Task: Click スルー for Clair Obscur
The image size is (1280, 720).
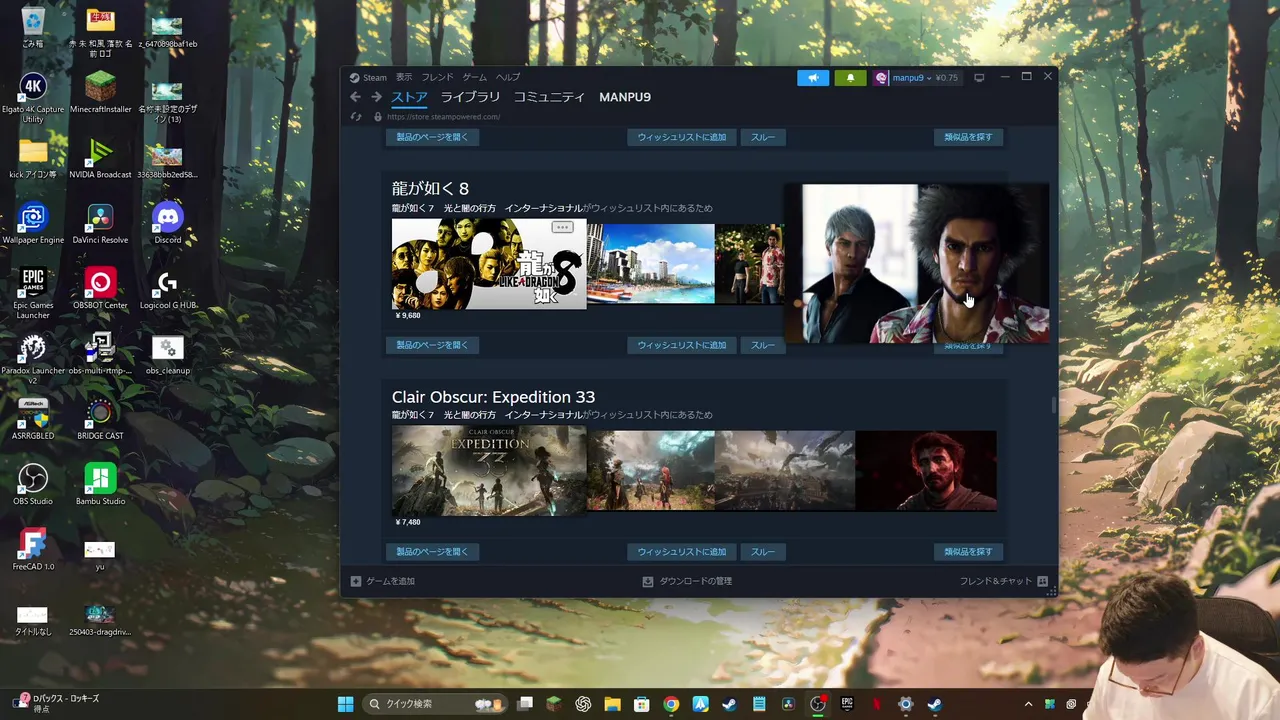Action: pos(763,552)
